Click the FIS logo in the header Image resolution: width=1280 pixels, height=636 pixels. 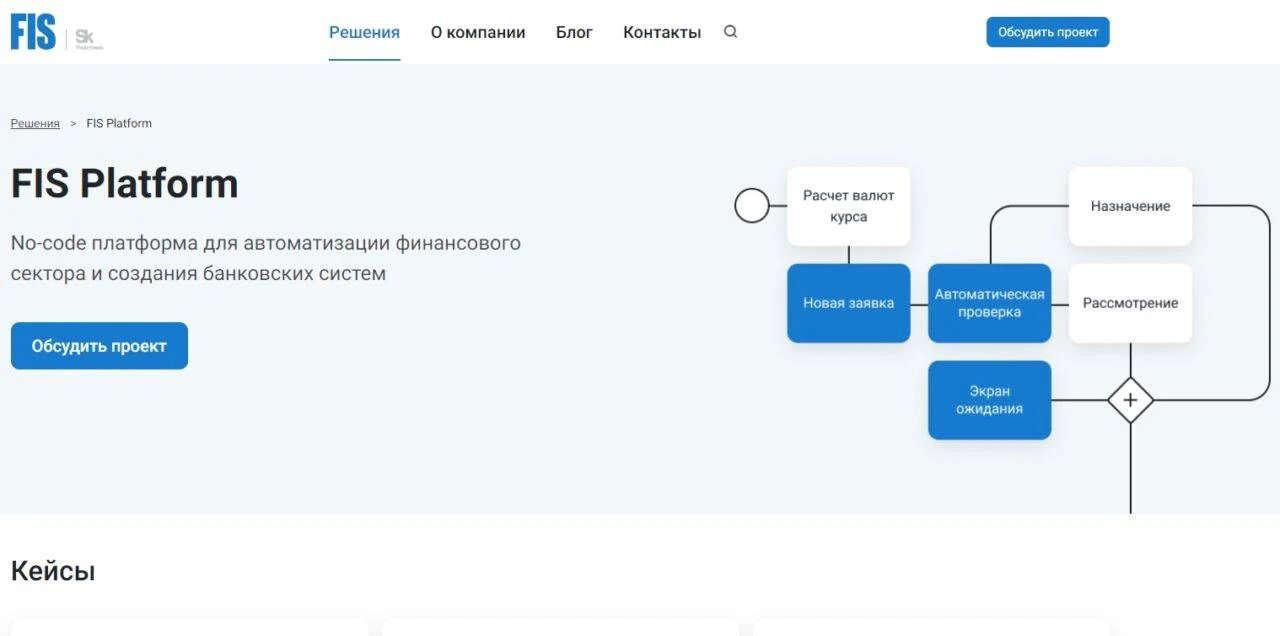point(33,33)
